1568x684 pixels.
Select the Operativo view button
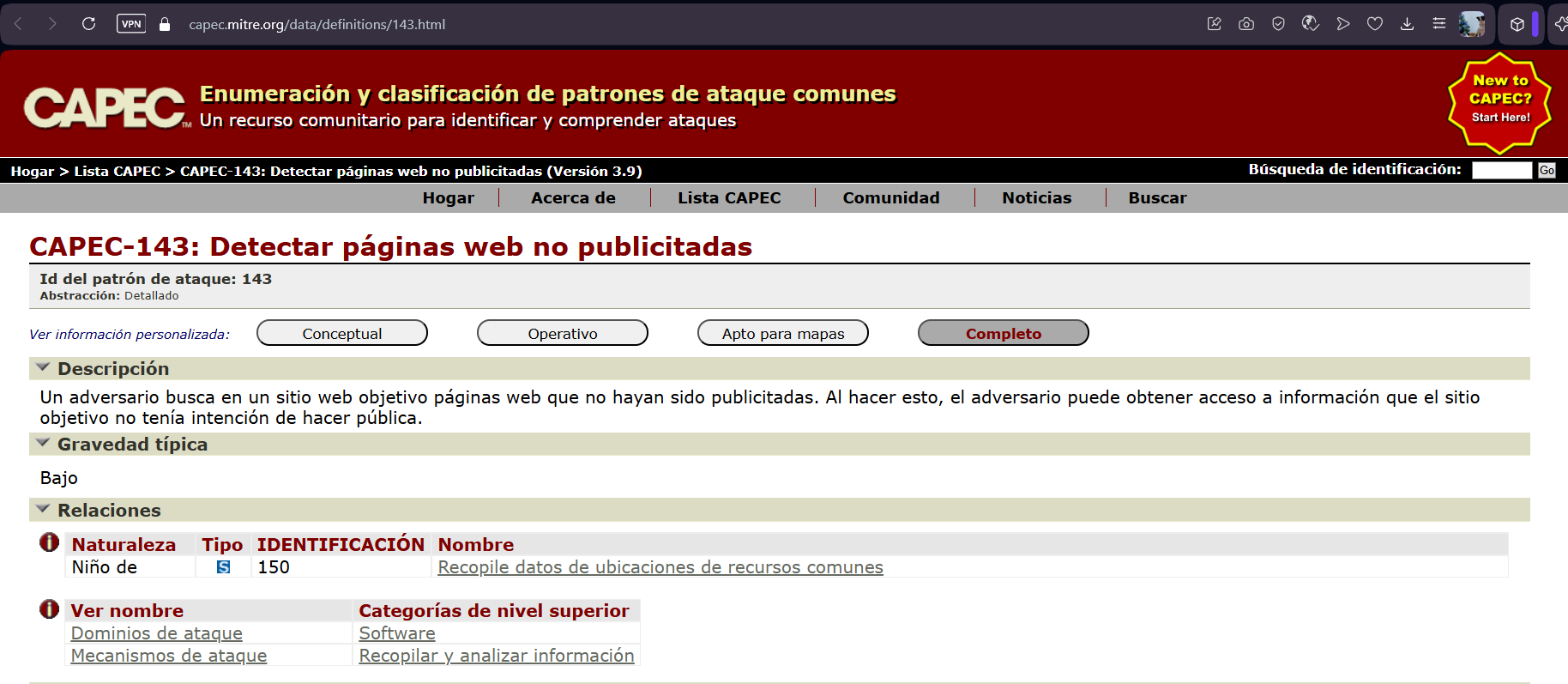563,333
